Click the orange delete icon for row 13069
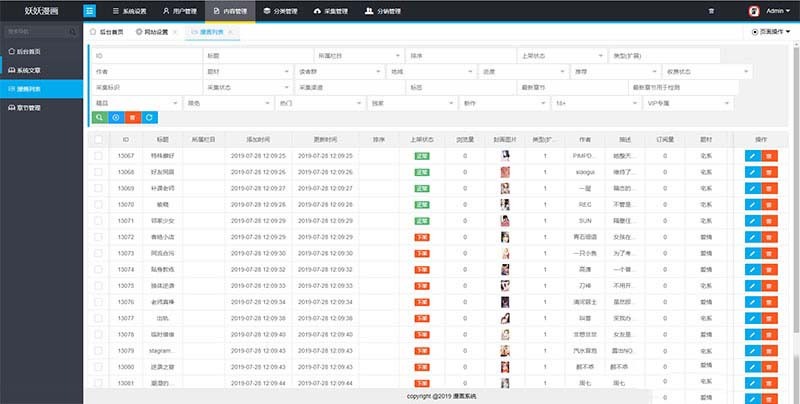 [769, 188]
